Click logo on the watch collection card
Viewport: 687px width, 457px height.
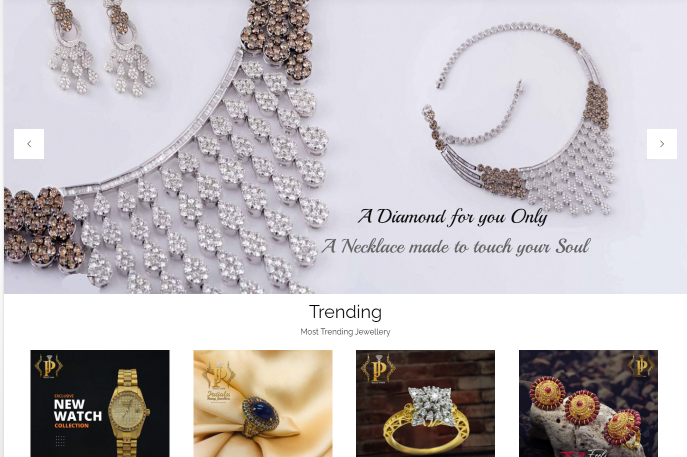coord(49,366)
